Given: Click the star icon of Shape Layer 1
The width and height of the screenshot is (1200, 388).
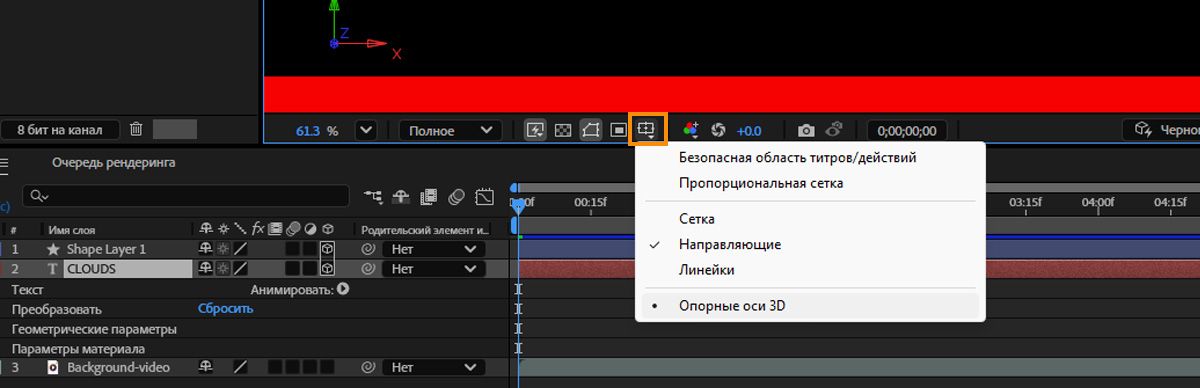Looking at the screenshot, I should tap(53, 249).
